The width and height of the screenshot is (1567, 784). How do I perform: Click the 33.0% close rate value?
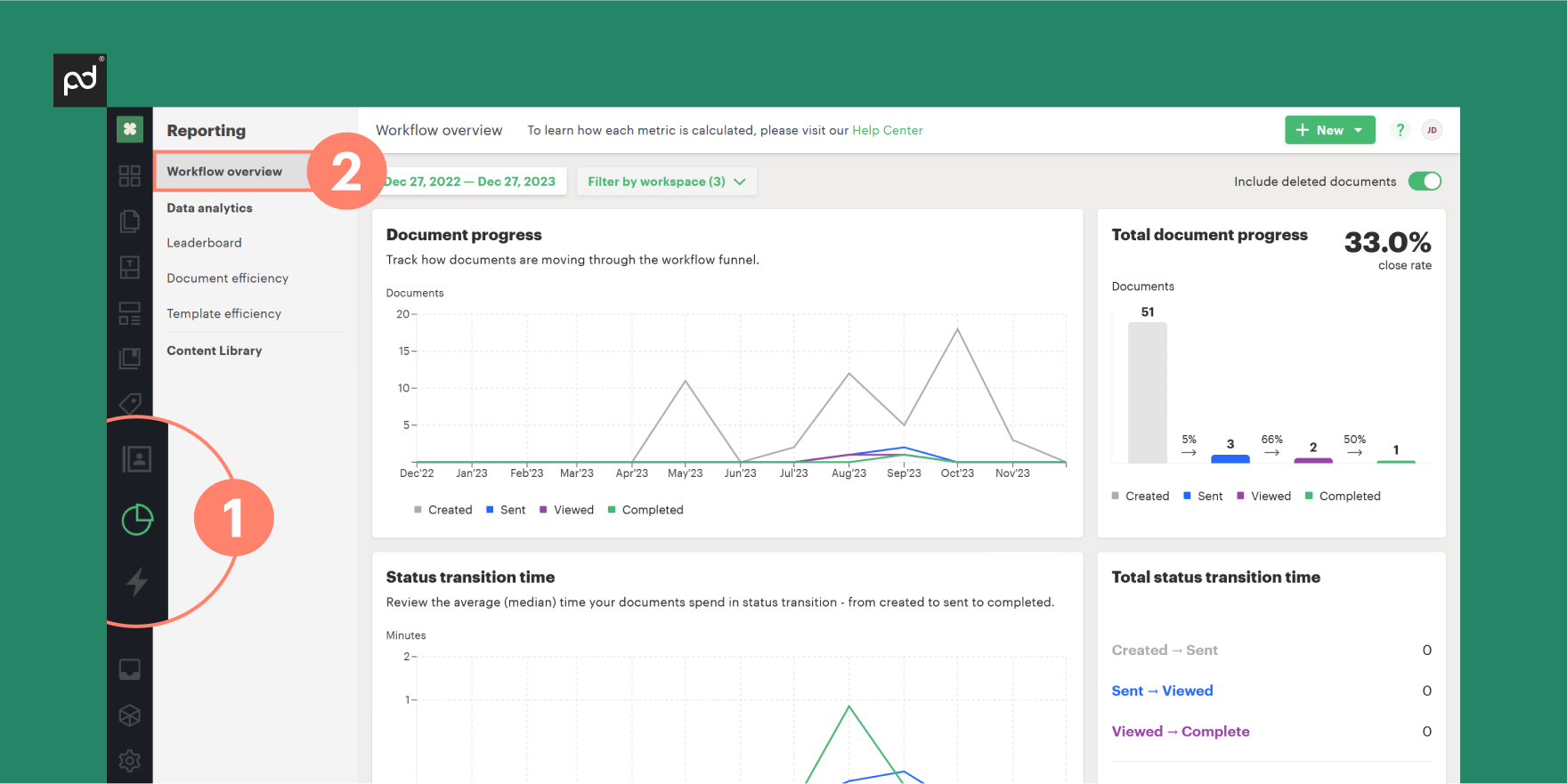[x=1387, y=242]
